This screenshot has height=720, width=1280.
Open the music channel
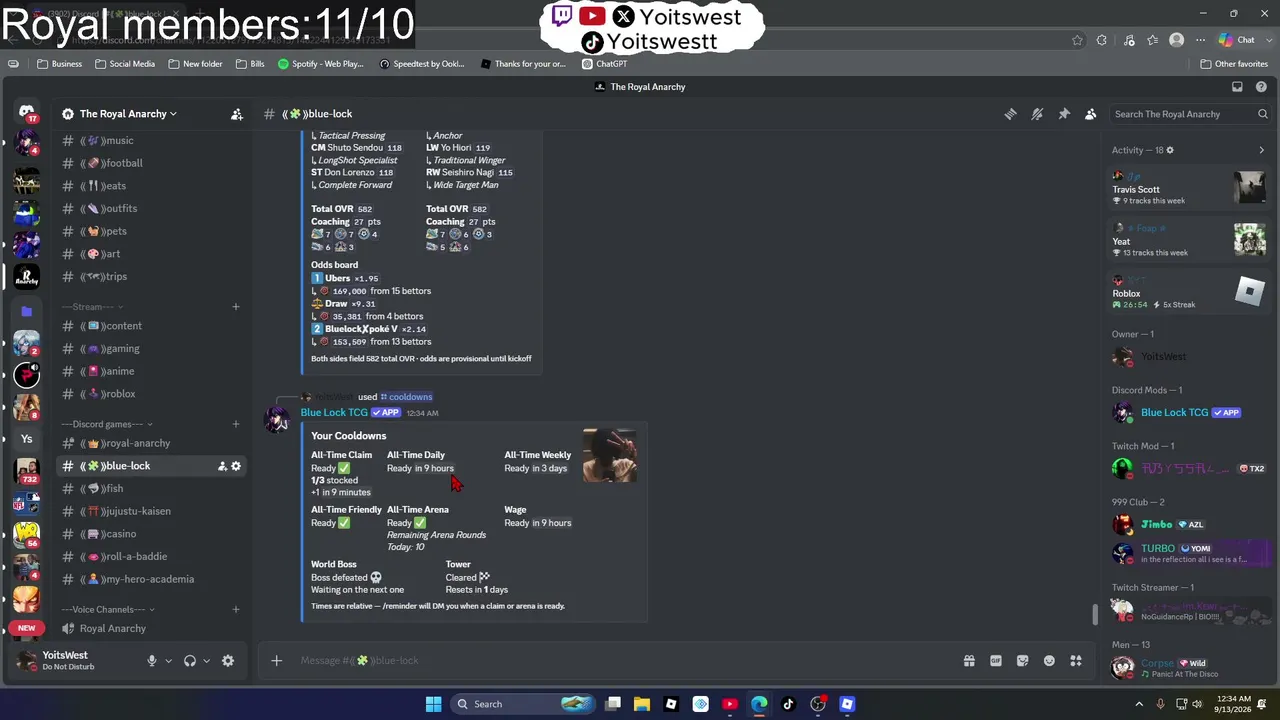click(x=150, y=140)
